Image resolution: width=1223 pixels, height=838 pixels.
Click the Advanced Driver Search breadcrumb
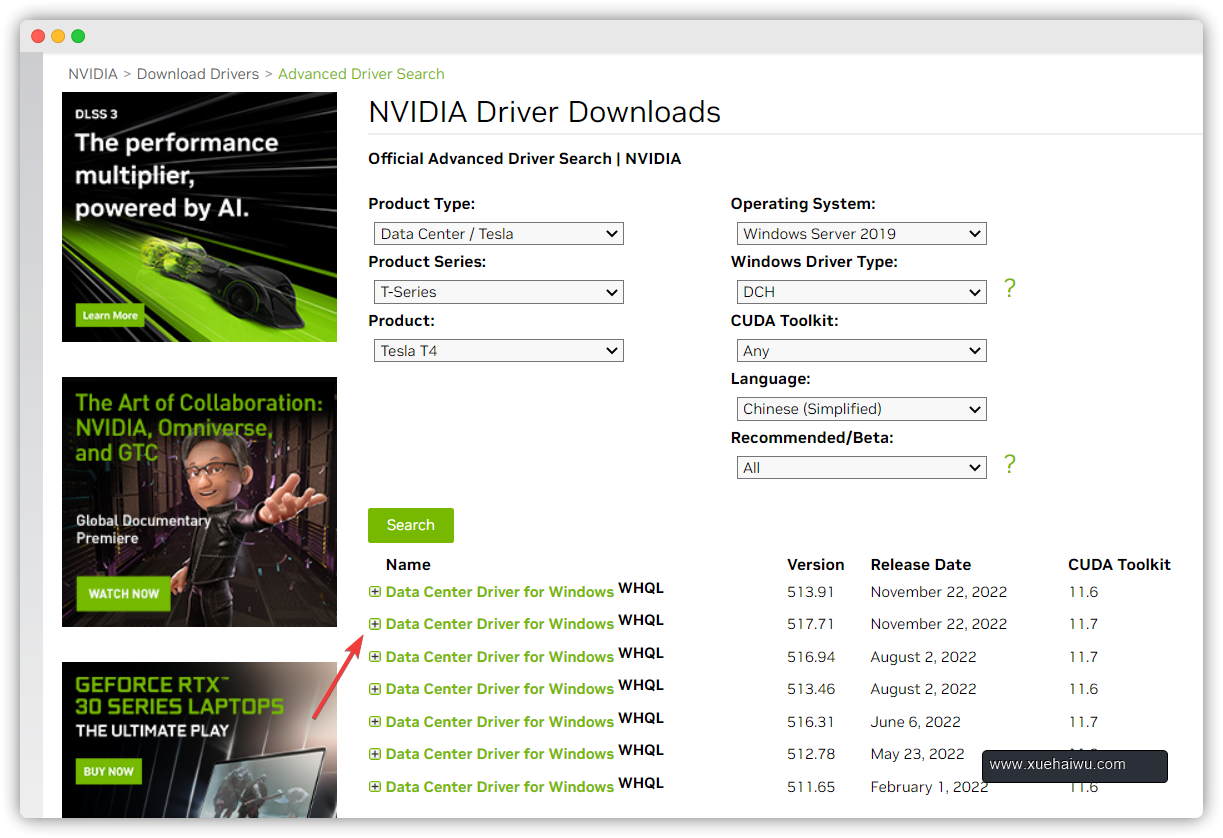[361, 74]
